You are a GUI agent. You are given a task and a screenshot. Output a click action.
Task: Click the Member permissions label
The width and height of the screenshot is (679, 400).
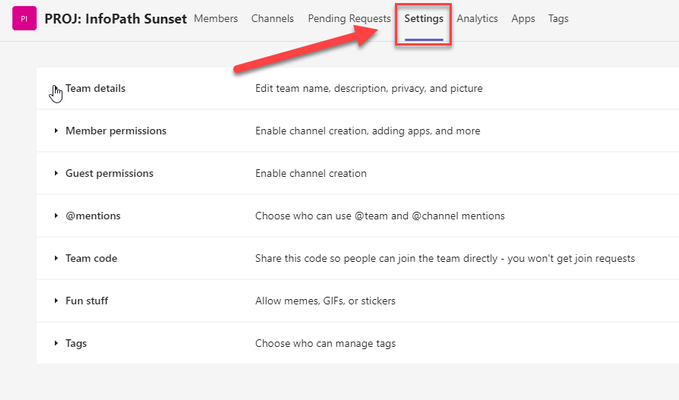(116, 131)
